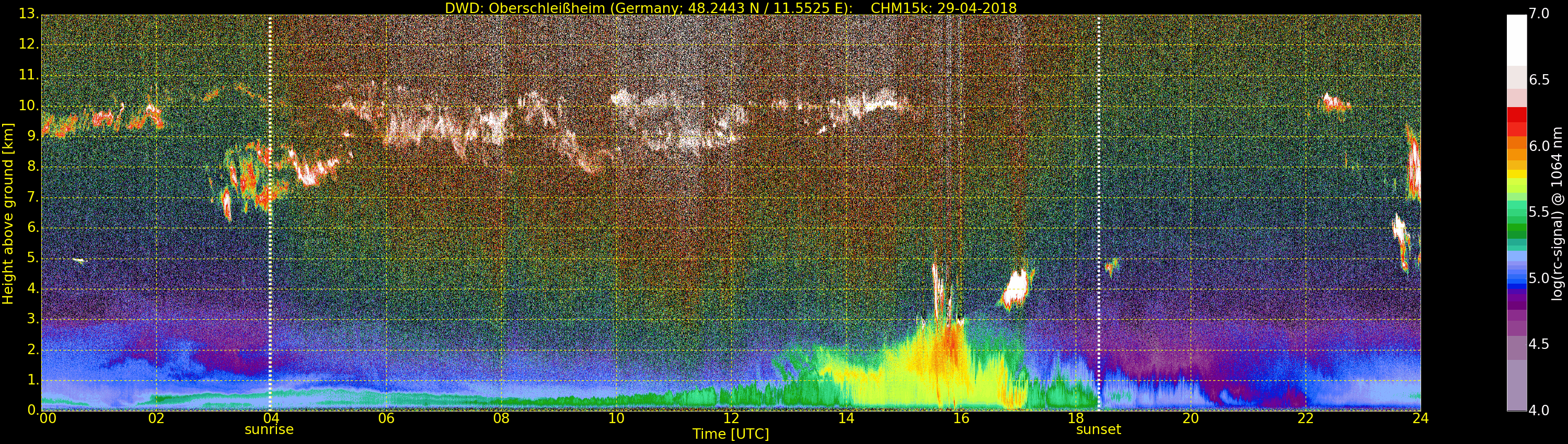Click the 'Height above ground [km]' axis label
Image resolution: width=1568 pixels, height=444 pixels.
(8, 214)
